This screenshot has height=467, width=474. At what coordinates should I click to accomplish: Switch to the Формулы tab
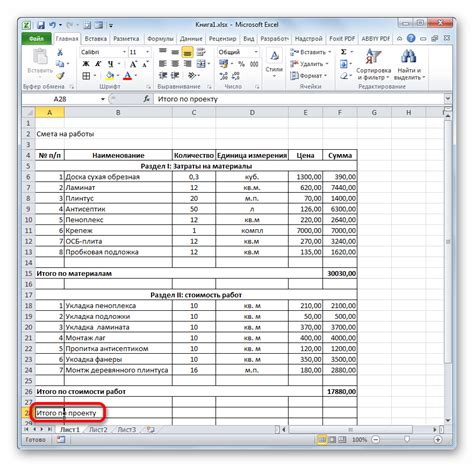(x=160, y=39)
